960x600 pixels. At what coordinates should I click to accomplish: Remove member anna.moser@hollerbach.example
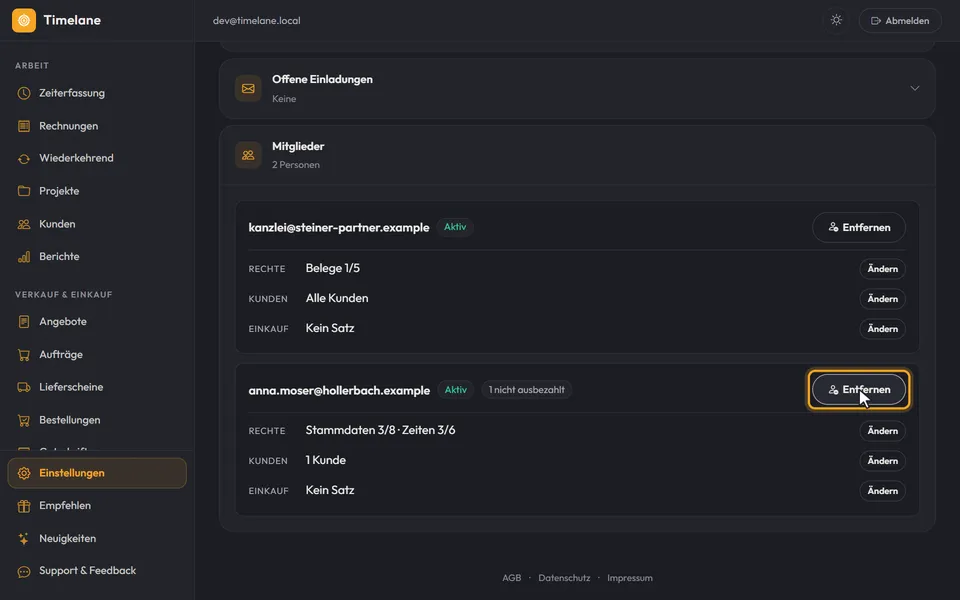(x=858, y=389)
